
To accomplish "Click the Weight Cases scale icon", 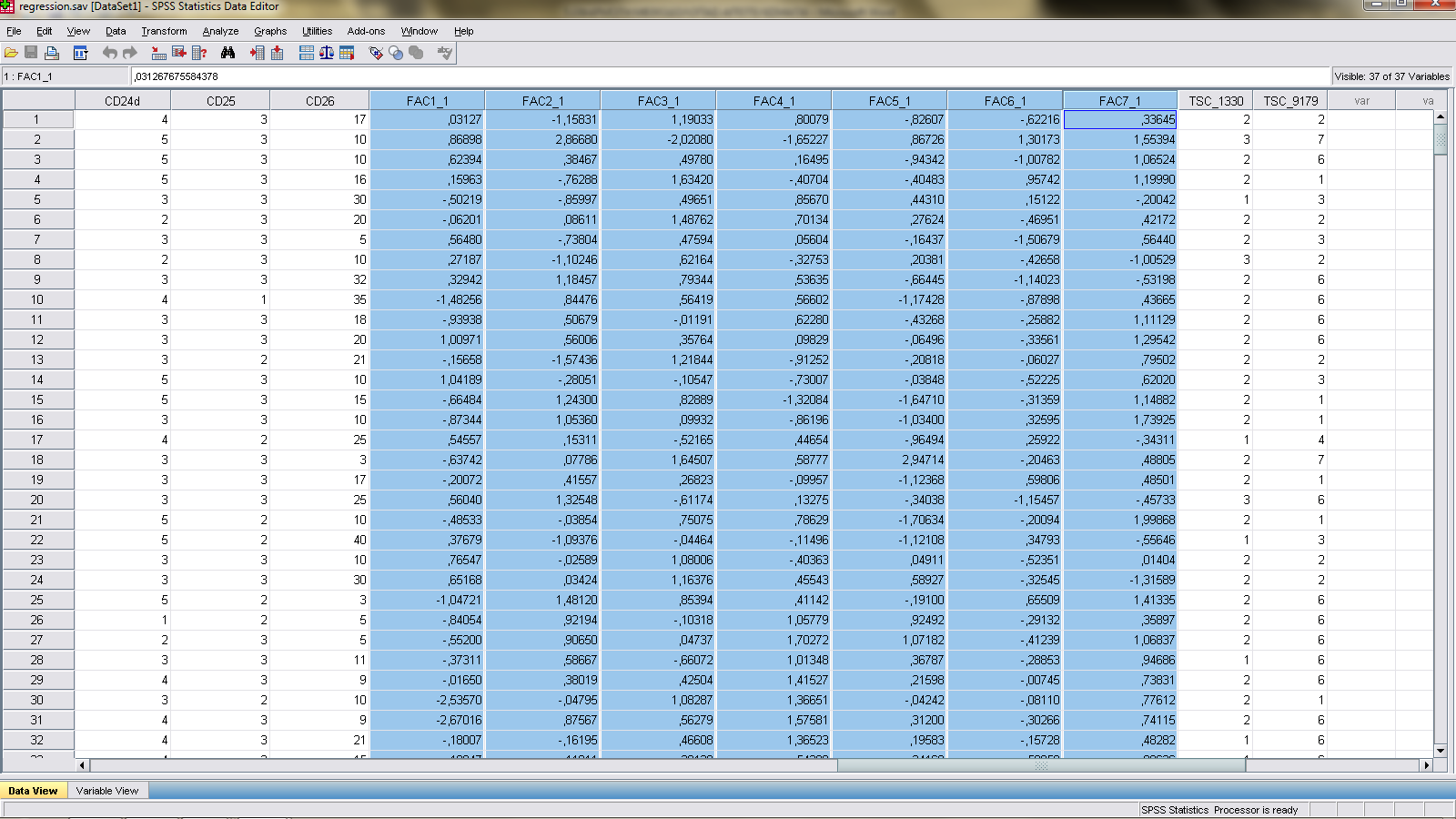I will (x=327, y=53).
